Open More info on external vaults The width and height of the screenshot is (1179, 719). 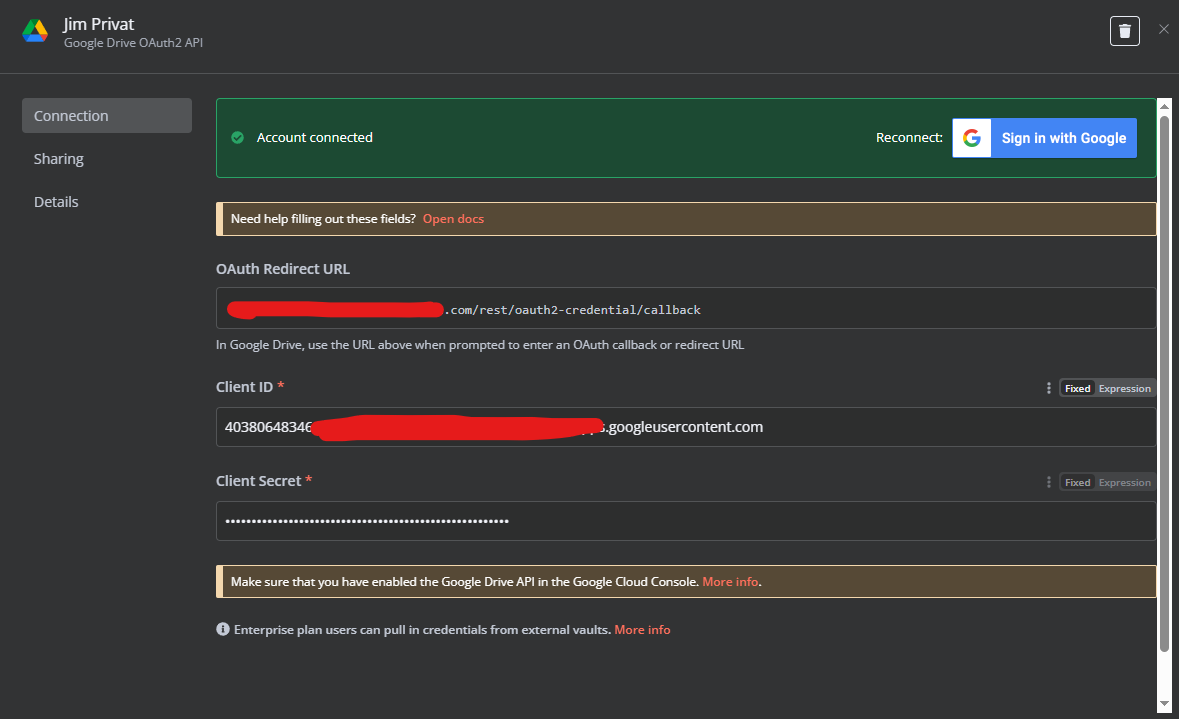pyautogui.click(x=642, y=630)
